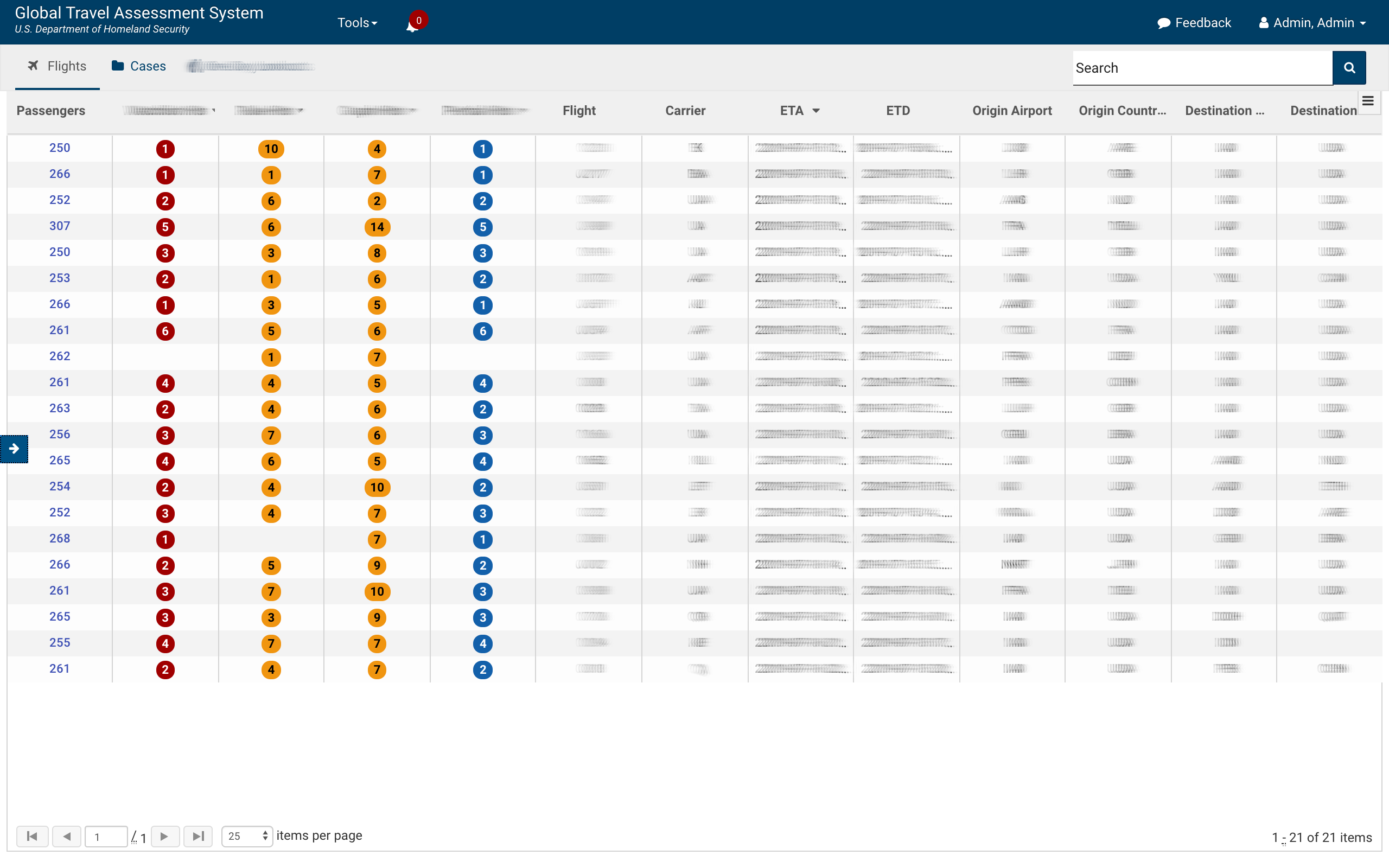Click the first page navigation button
Image resolution: width=1389 pixels, height=868 pixels.
(33, 834)
